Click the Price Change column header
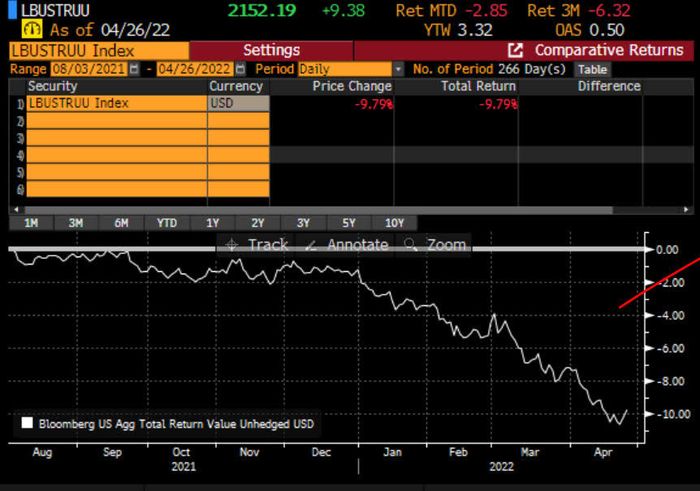 (x=352, y=86)
